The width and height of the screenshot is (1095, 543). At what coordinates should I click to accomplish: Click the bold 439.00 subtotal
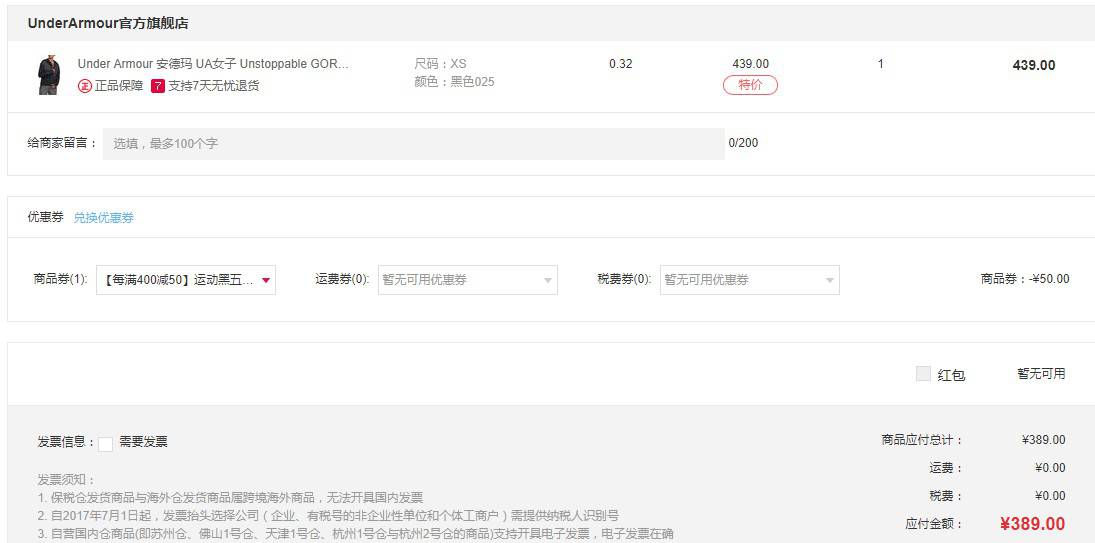[1034, 66]
